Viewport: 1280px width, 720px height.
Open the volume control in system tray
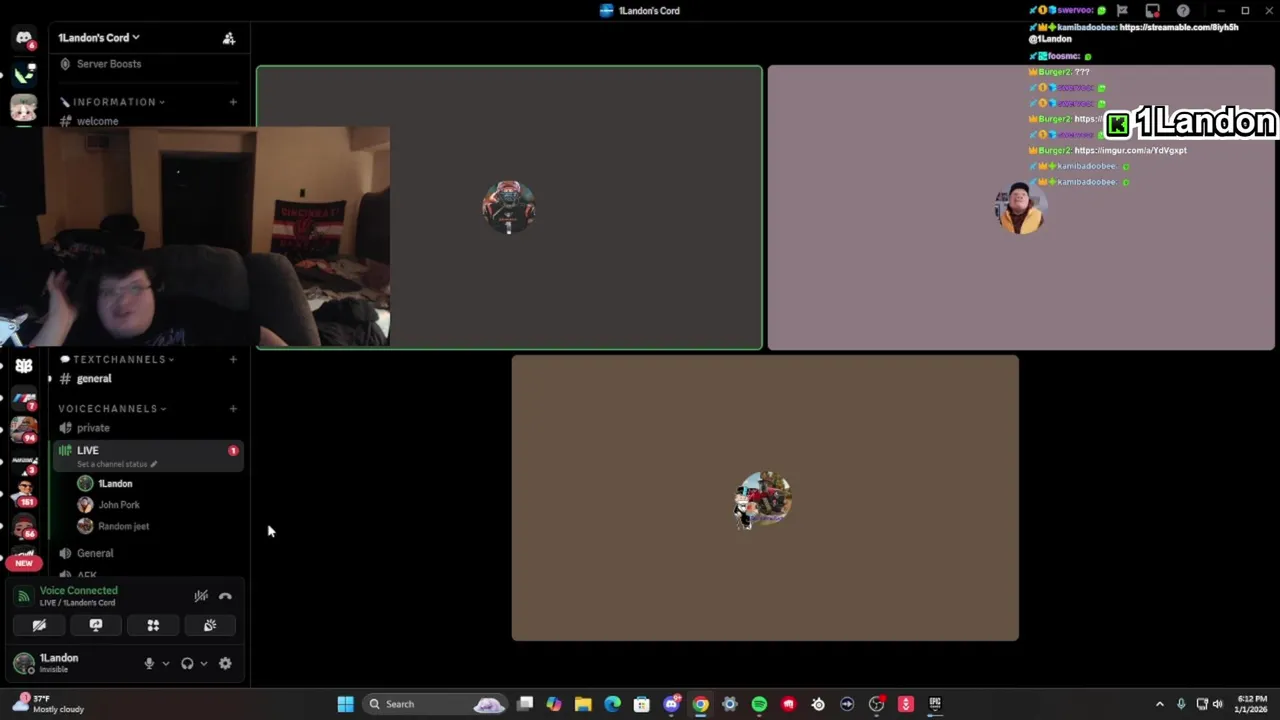(1218, 704)
